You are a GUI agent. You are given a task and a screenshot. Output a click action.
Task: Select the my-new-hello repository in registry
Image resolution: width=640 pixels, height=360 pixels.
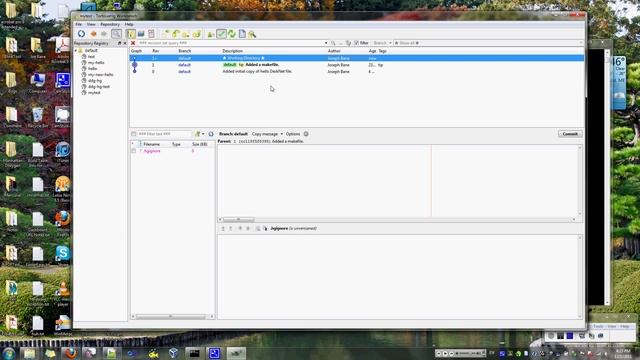coord(101,75)
